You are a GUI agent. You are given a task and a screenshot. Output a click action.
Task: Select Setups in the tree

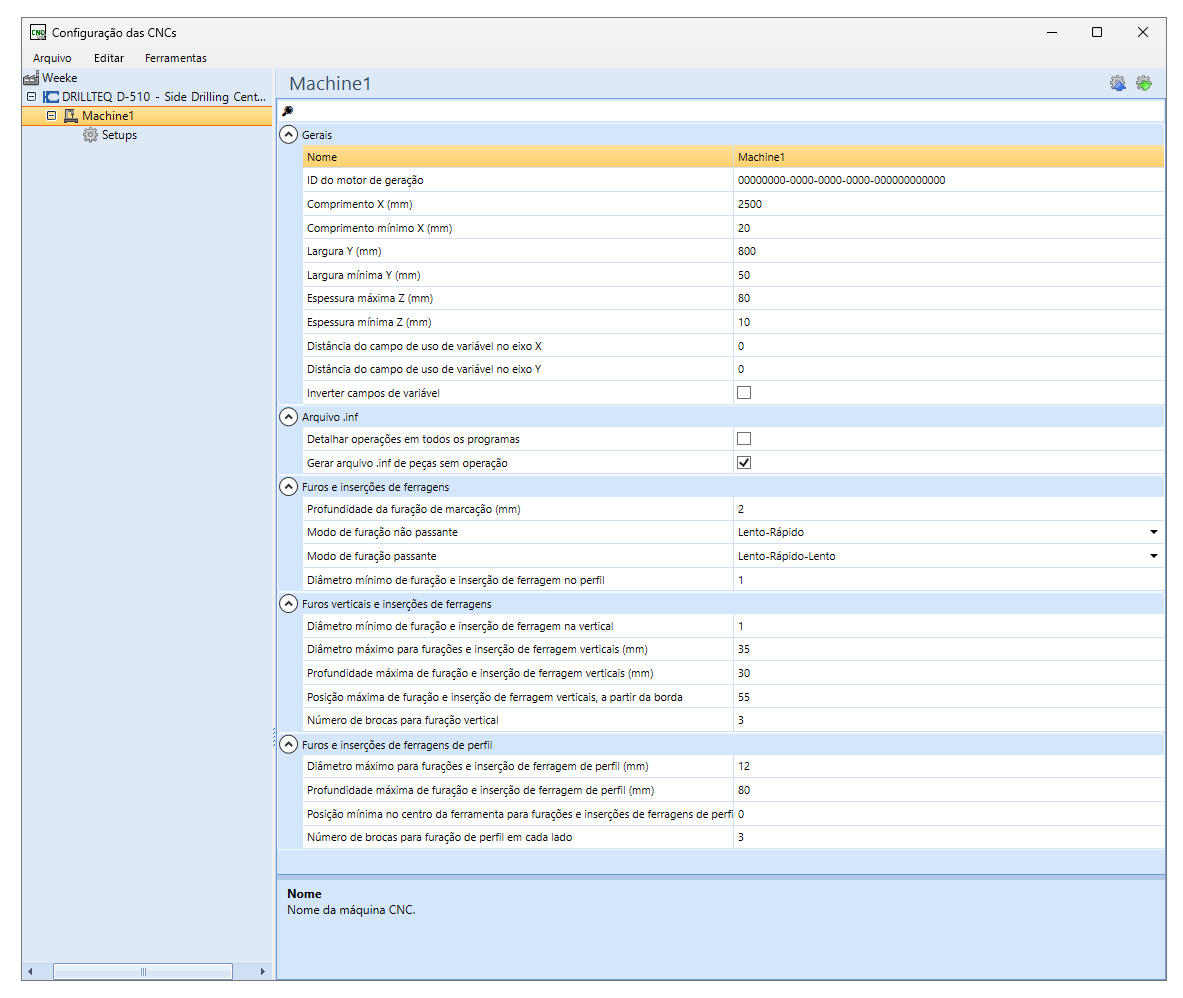pos(119,135)
